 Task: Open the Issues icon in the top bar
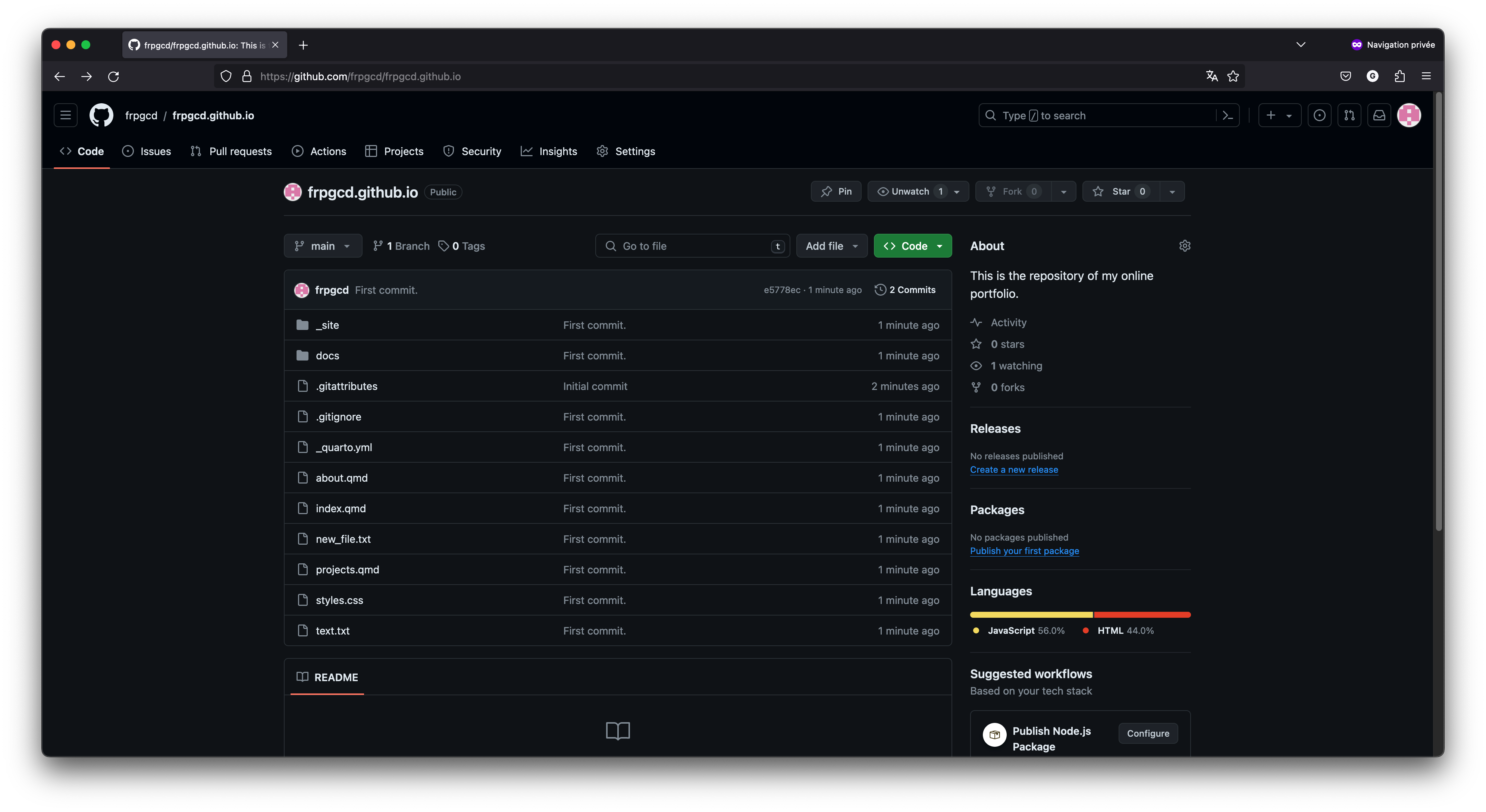click(x=1319, y=115)
